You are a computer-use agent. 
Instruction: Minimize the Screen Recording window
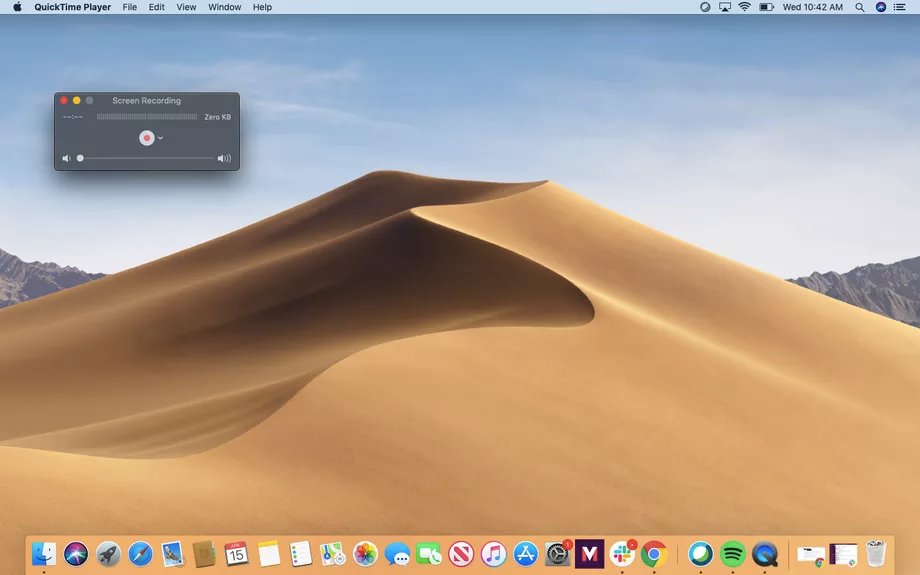click(x=77, y=101)
